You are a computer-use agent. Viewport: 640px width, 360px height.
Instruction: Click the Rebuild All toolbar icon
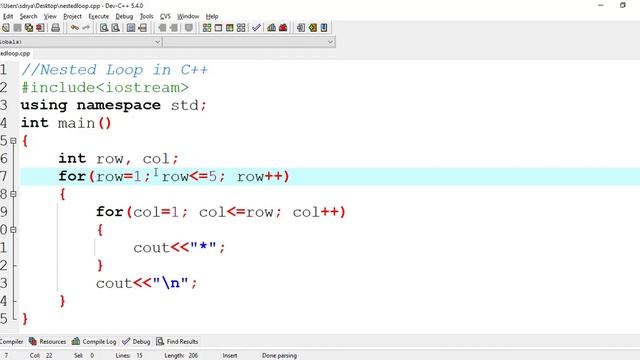coord(241,28)
